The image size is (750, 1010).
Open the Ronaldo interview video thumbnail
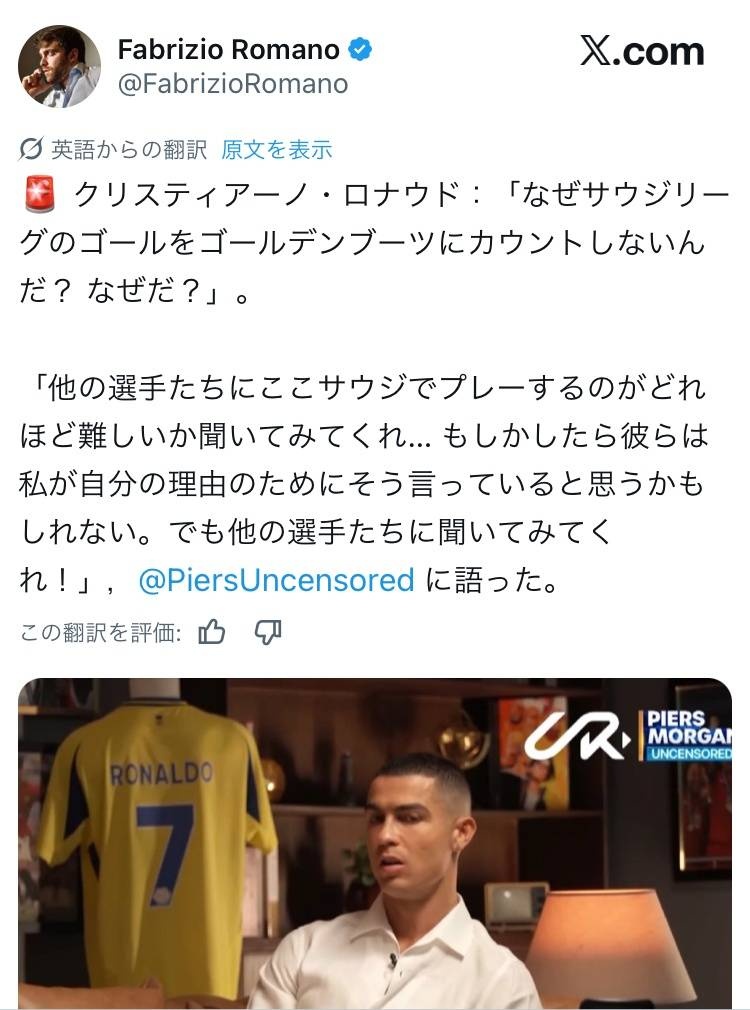[375, 844]
